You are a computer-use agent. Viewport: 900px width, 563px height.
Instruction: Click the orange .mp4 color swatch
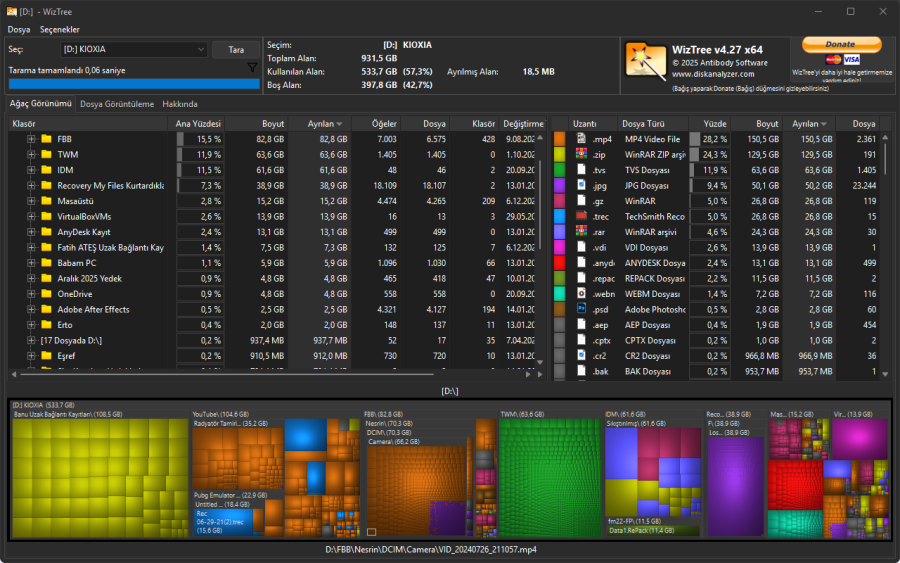559,139
